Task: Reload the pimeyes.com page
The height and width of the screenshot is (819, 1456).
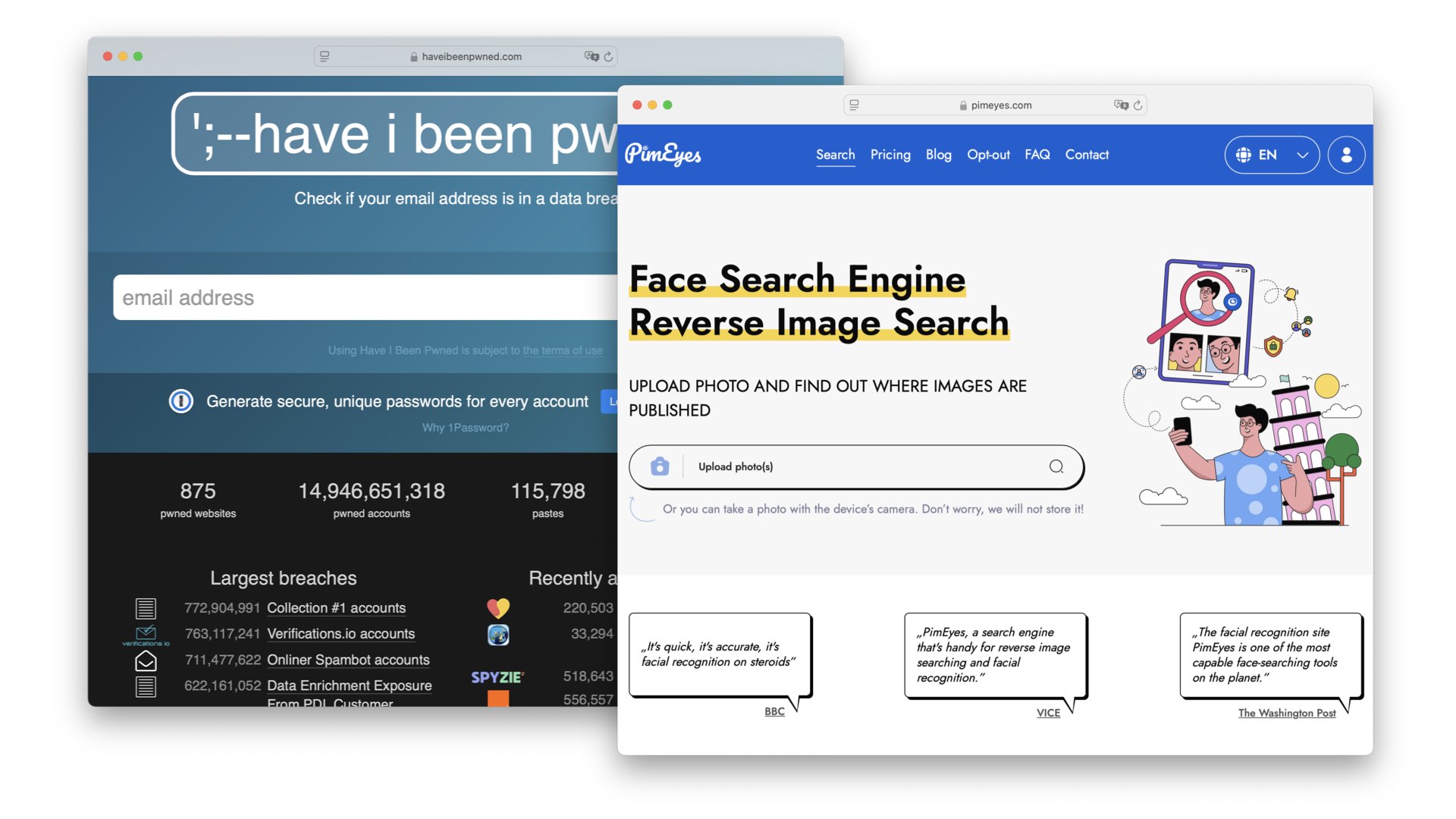Action: (1137, 105)
